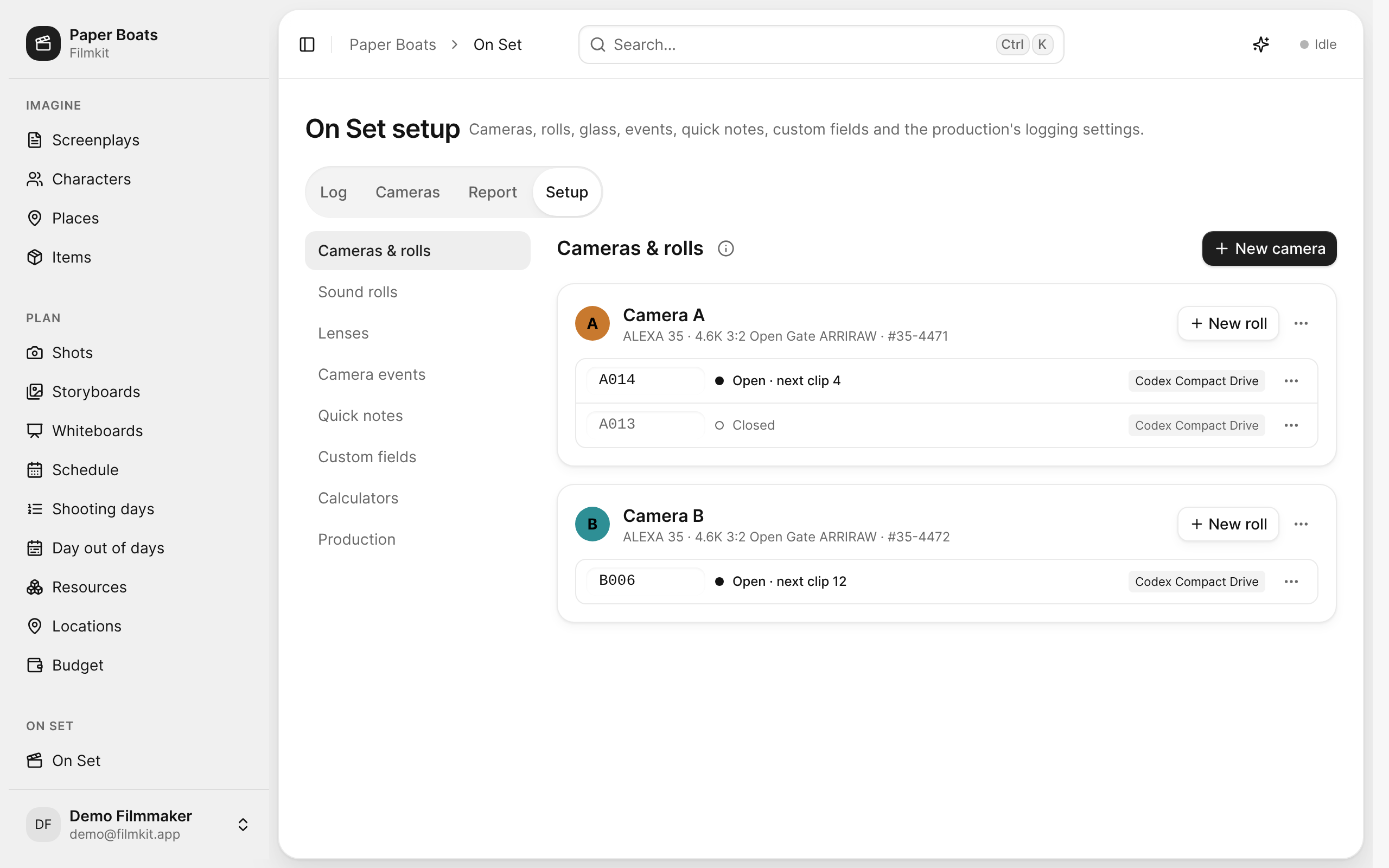This screenshot has width=1389, height=868.
Task: Click the info icon beside Cameras & rolls
Action: [x=725, y=248]
